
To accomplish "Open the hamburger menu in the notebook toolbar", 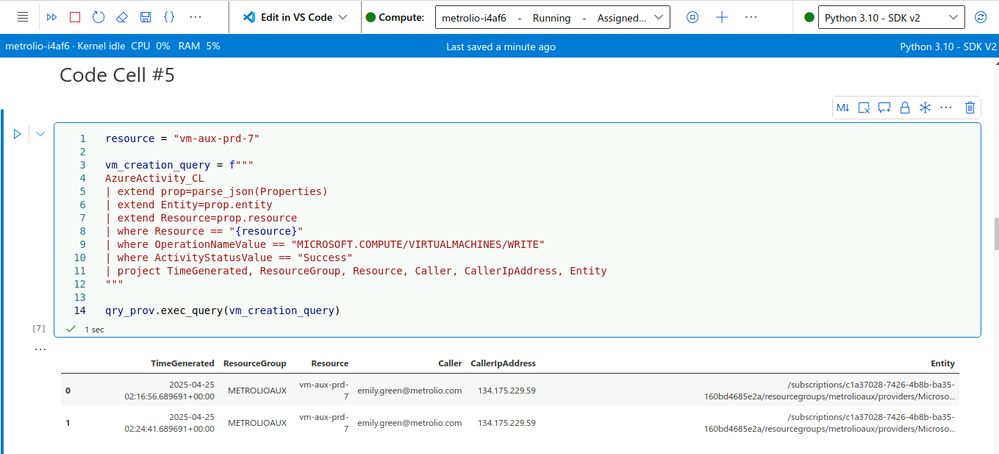I will [x=22, y=17].
